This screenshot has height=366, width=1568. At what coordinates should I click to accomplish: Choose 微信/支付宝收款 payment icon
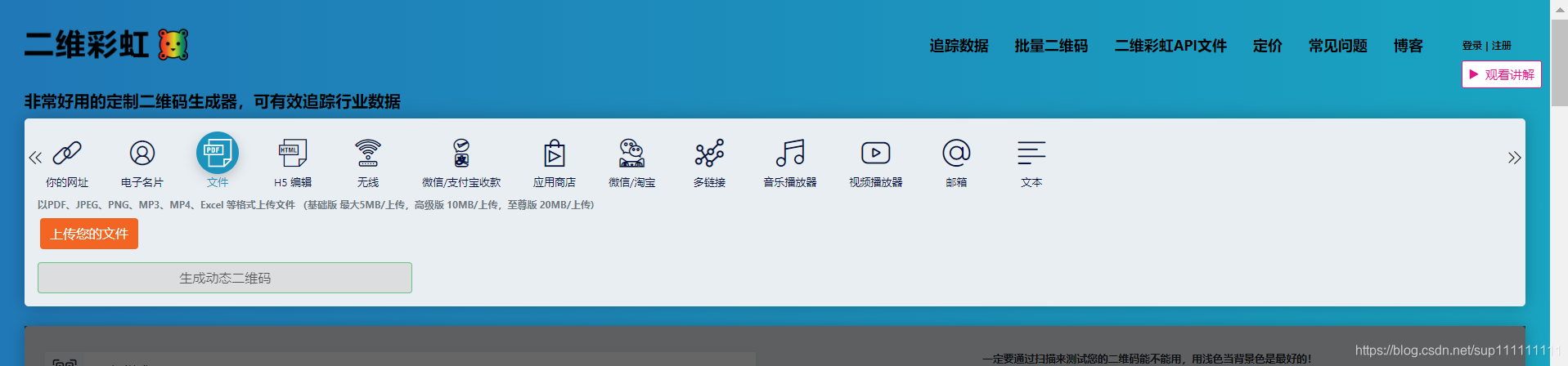pyautogui.click(x=461, y=153)
